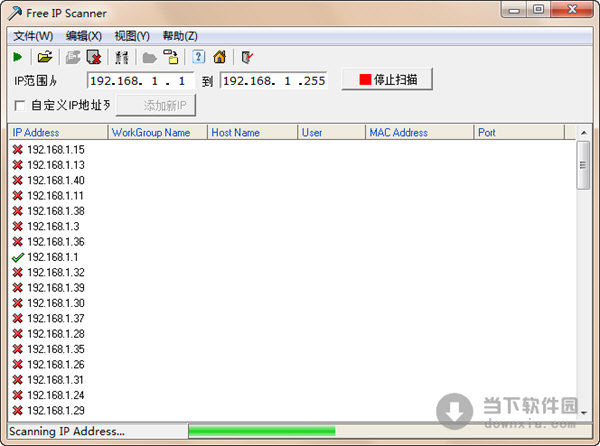Image resolution: width=600 pixels, height=446 pixels.
Task: Select row 192.168.1.28
Action: (56, 334)
